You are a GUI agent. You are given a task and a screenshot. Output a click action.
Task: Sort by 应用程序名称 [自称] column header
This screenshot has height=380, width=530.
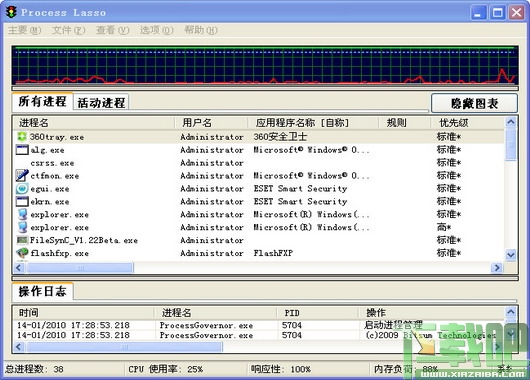(313, 123)
